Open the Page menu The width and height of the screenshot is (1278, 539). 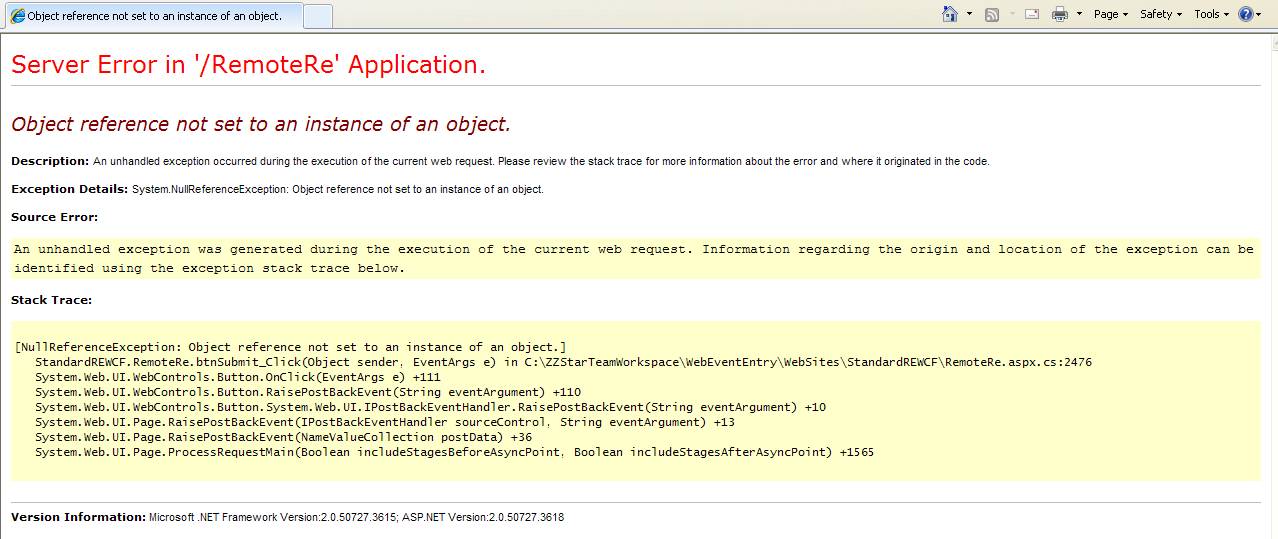[x=1110, y=14]
